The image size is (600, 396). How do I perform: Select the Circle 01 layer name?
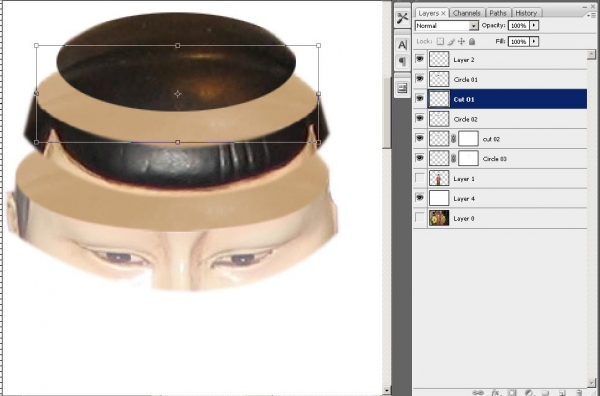point(466,80)
